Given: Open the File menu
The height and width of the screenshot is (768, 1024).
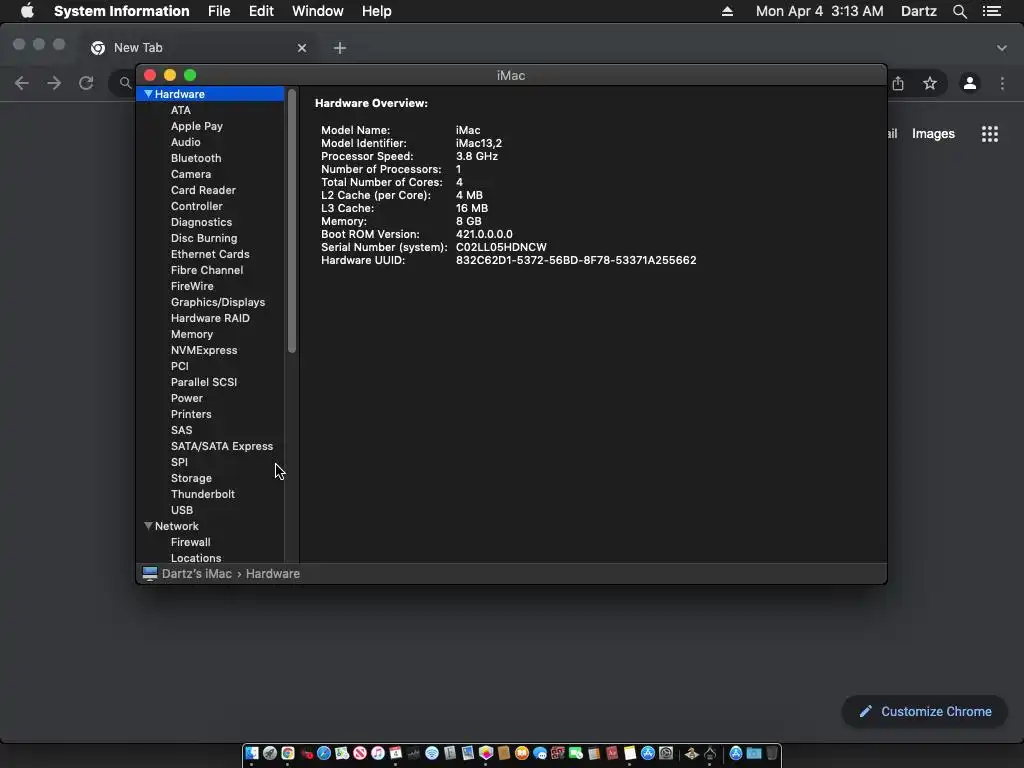Looking at the screenshot, I should coord(219,11).
